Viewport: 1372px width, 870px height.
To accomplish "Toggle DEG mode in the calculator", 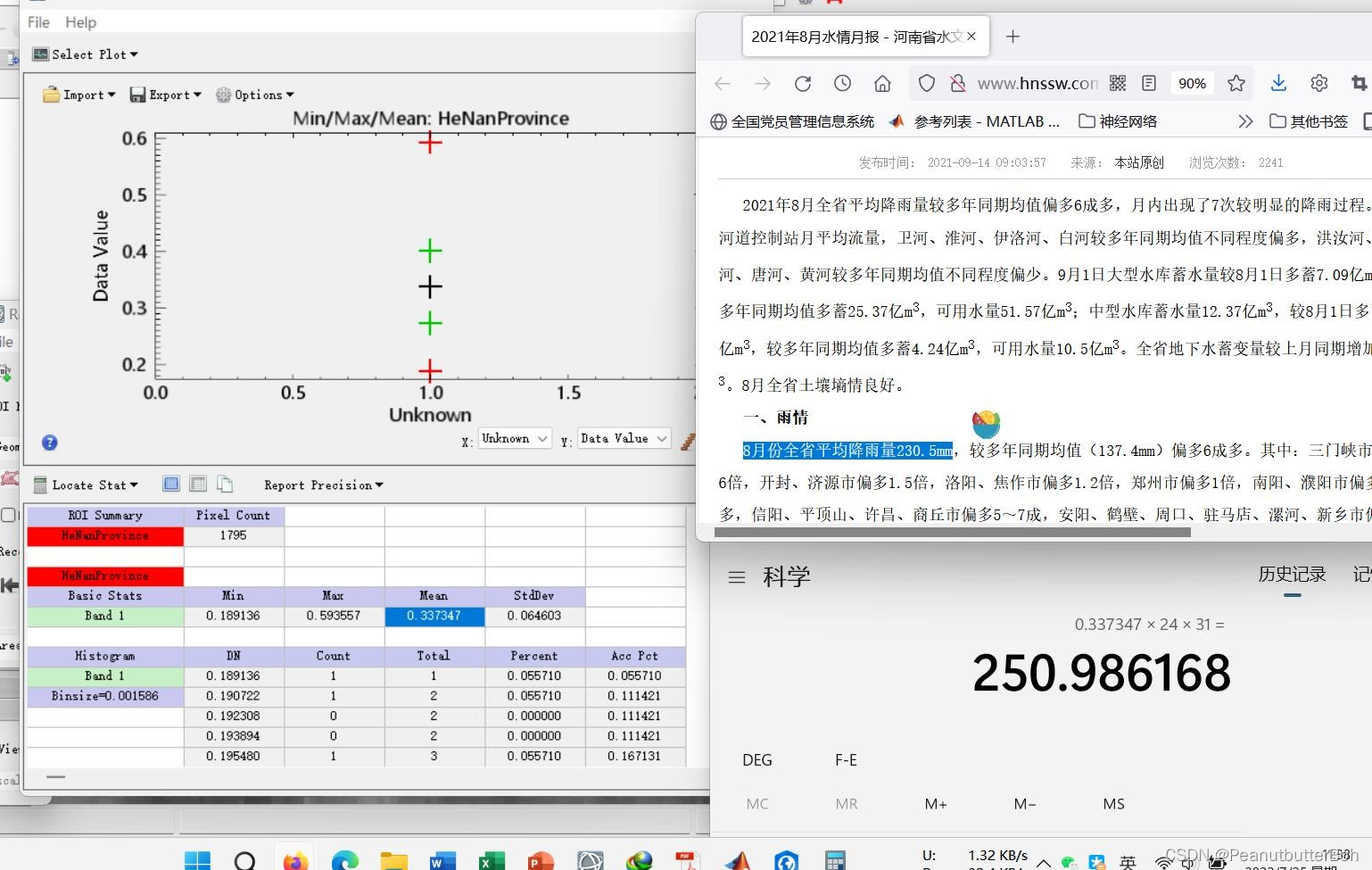I will coord(756,759).
